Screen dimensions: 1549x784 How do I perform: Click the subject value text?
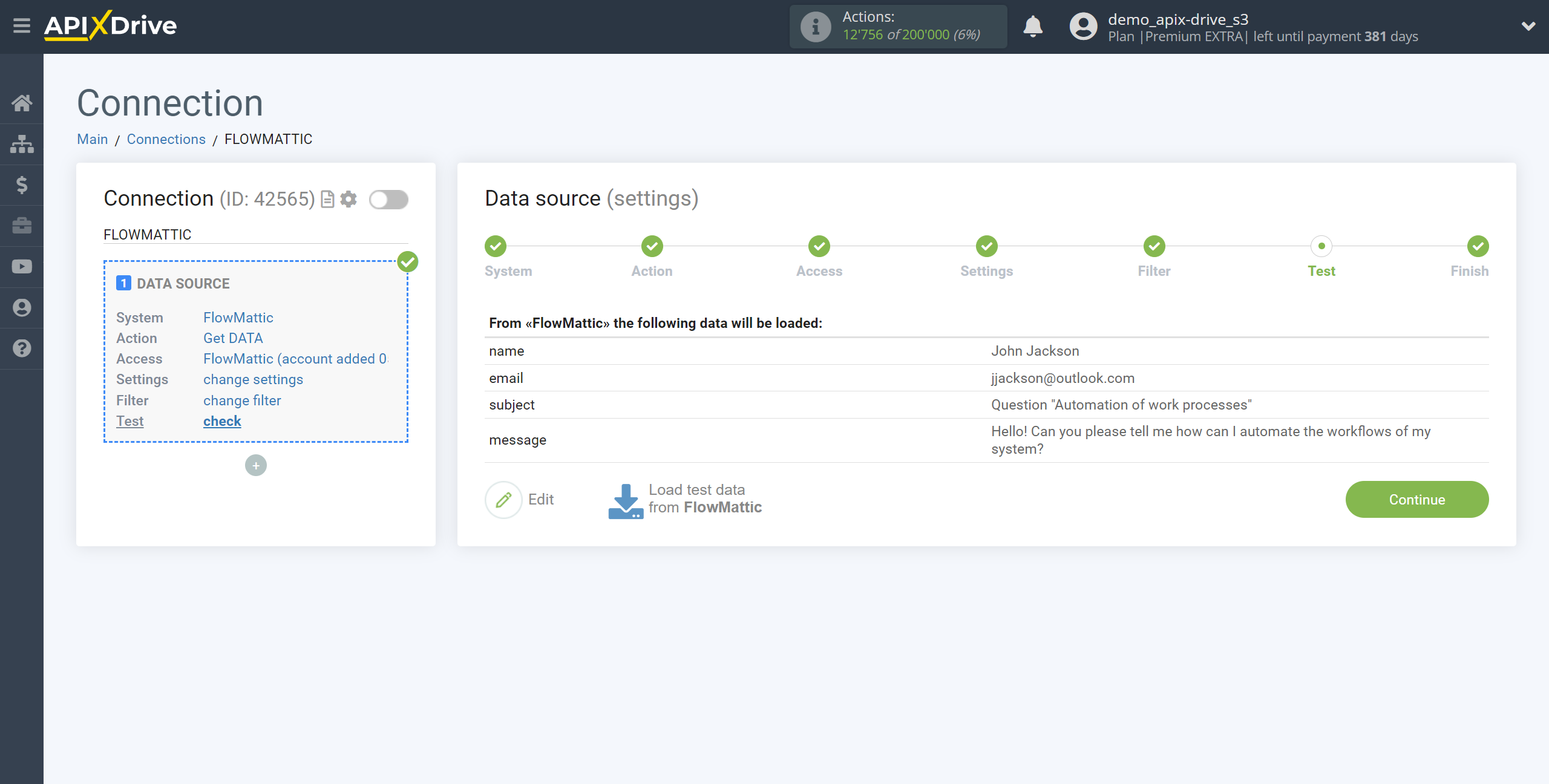click(x=1121, y=405)
